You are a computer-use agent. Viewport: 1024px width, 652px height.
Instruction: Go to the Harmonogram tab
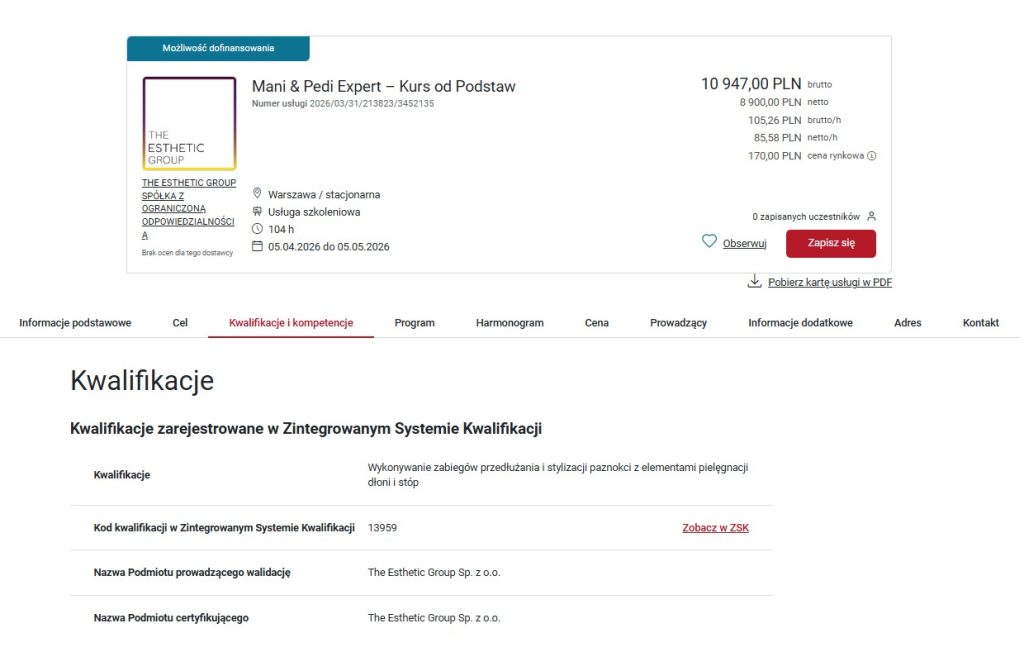click(509, 323)
